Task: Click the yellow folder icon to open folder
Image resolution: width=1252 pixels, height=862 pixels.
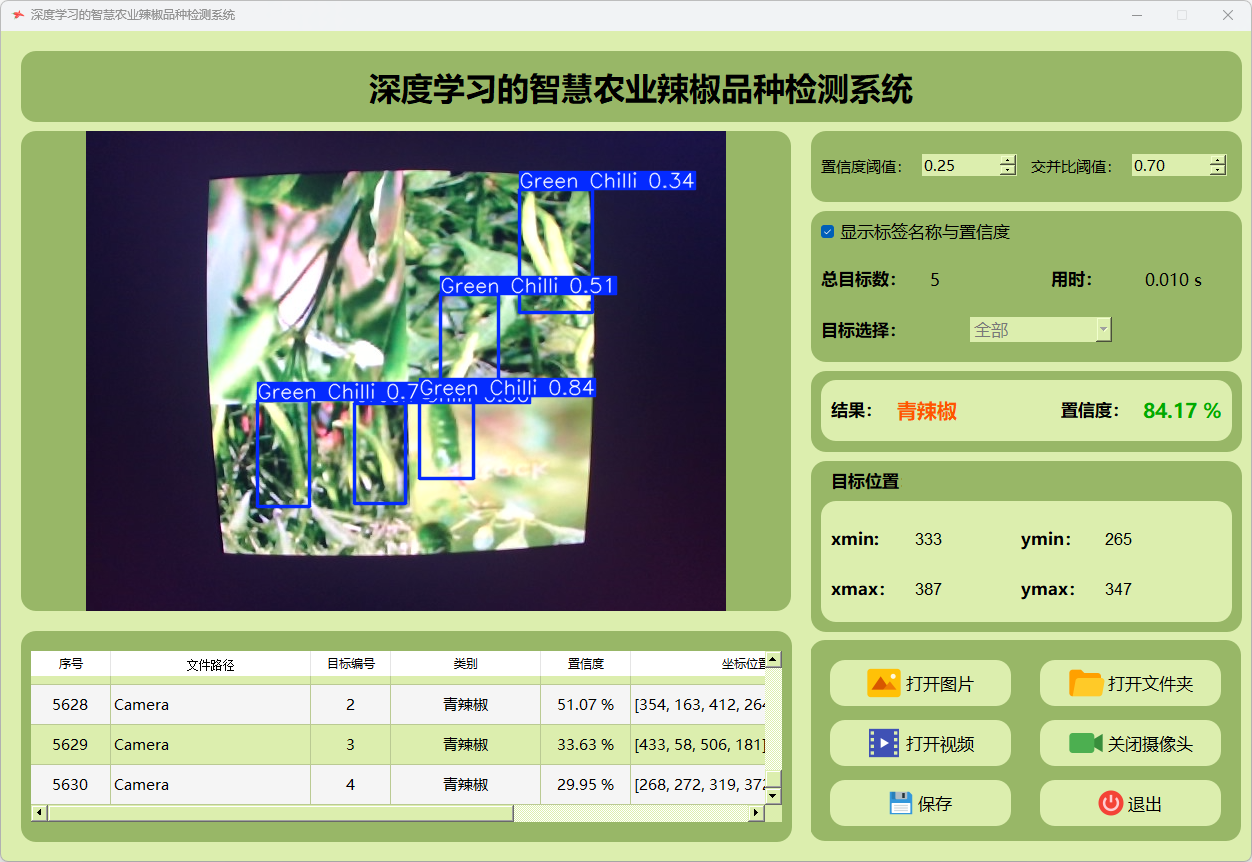Action: [x=1086, y=683]
